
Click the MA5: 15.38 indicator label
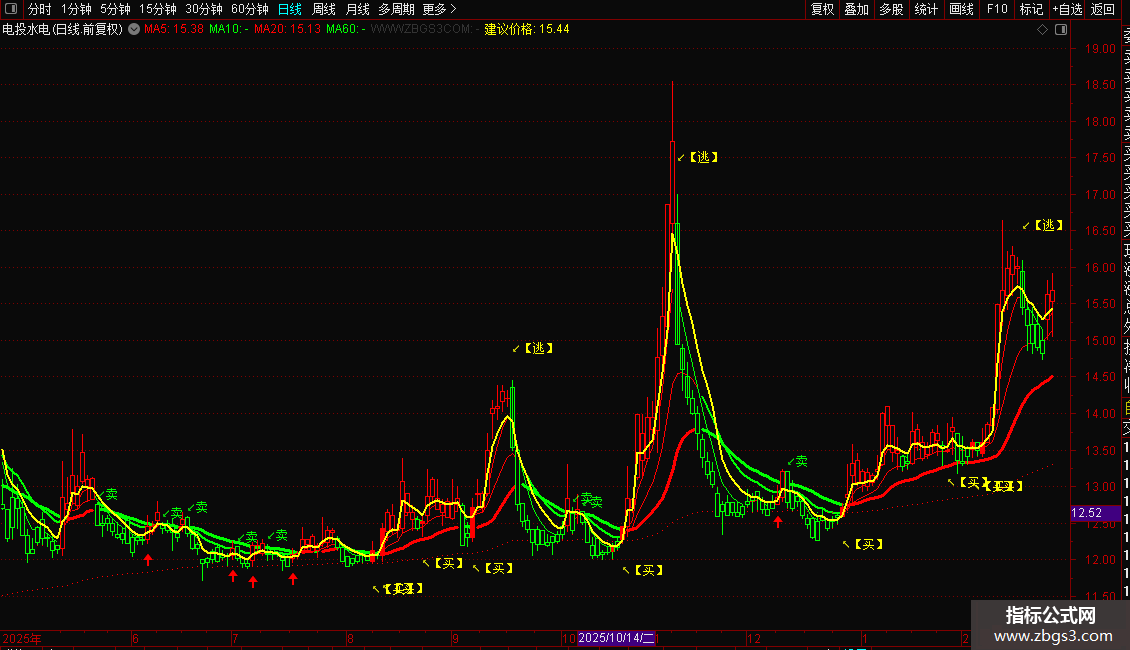(x=174, y=30)
